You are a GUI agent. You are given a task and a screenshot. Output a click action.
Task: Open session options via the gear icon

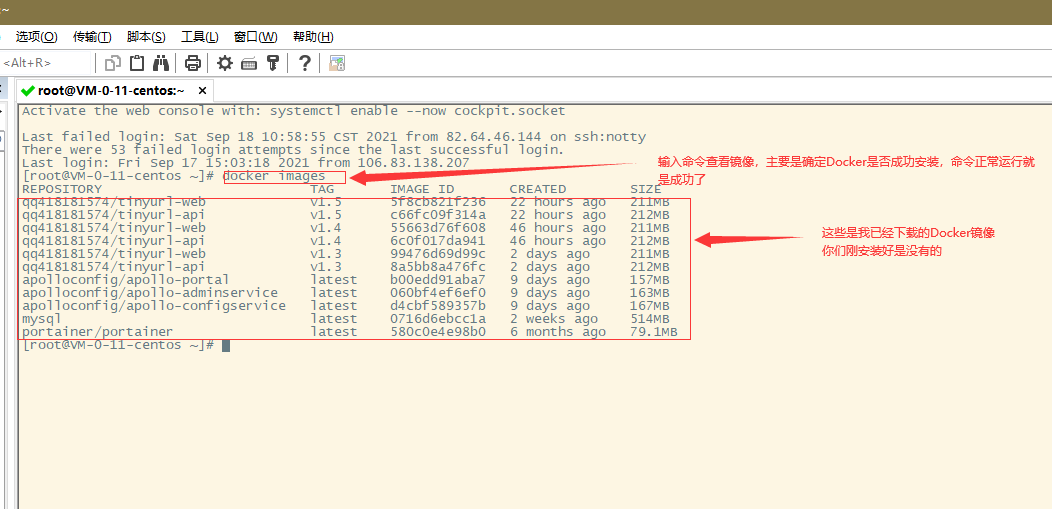coord(225,63)
